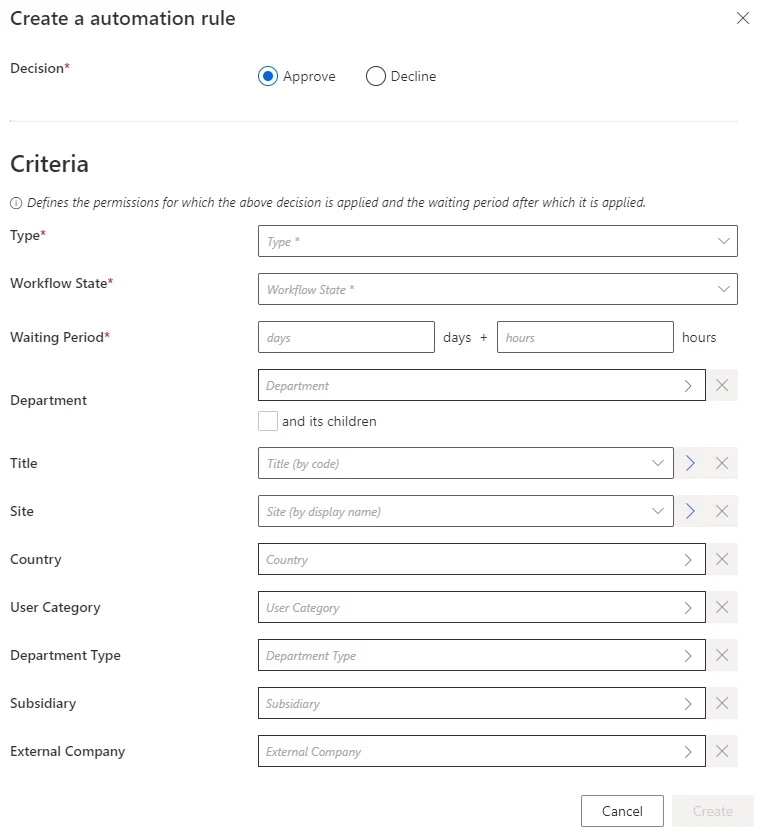Click the Cancel button
Image resolution: width=762 pixels, height=835 pixels.
click(622, 811)
